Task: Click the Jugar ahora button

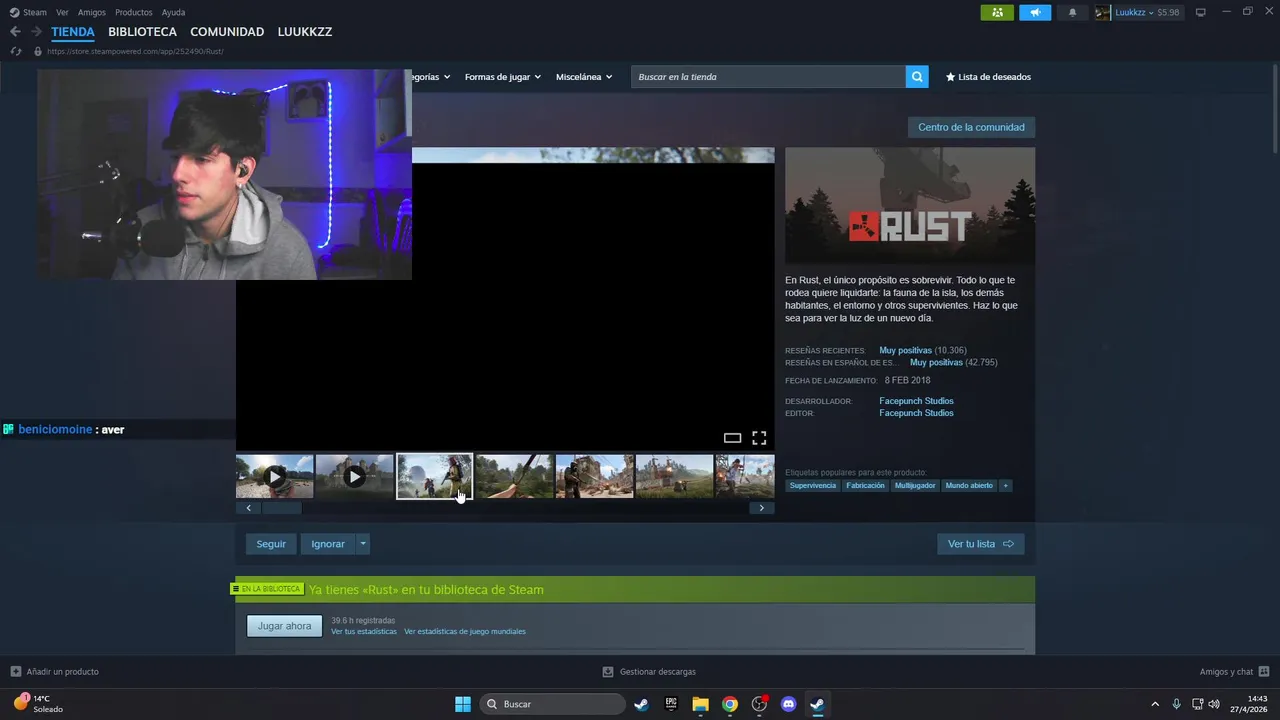Action: click(284, 626)
